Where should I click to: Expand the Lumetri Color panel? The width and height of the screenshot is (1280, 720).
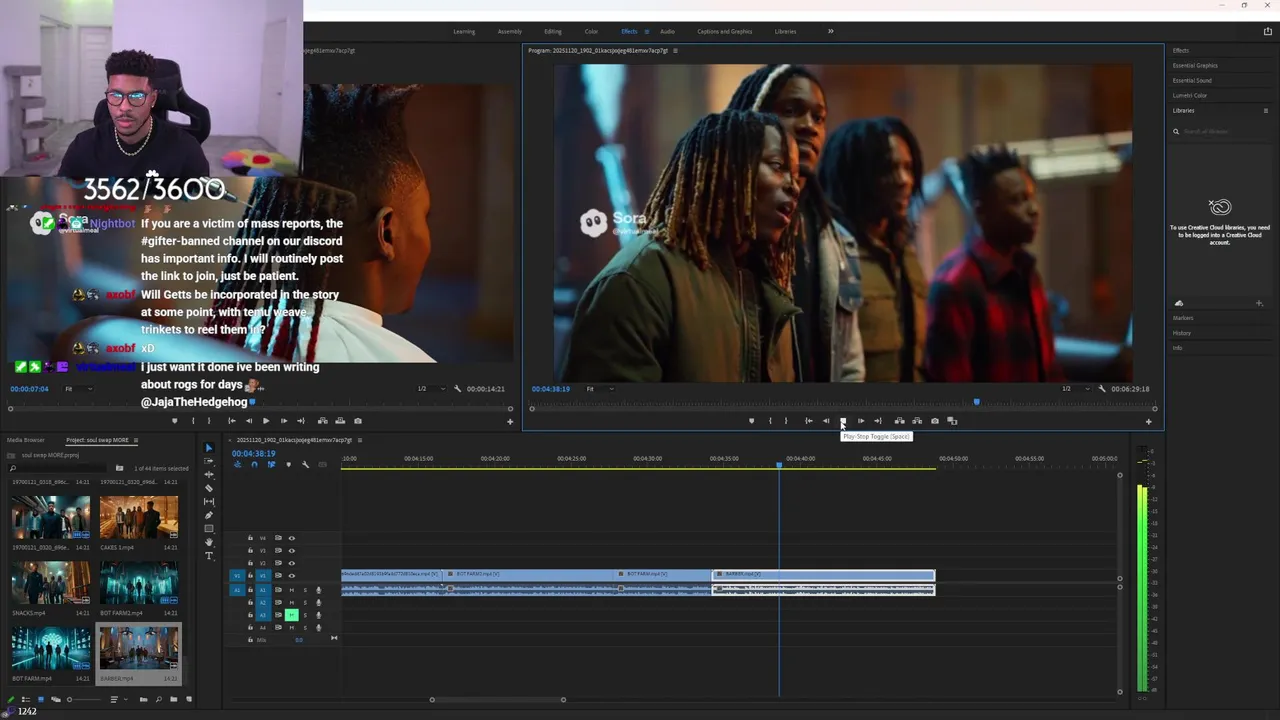click(x=1190, y=96)
